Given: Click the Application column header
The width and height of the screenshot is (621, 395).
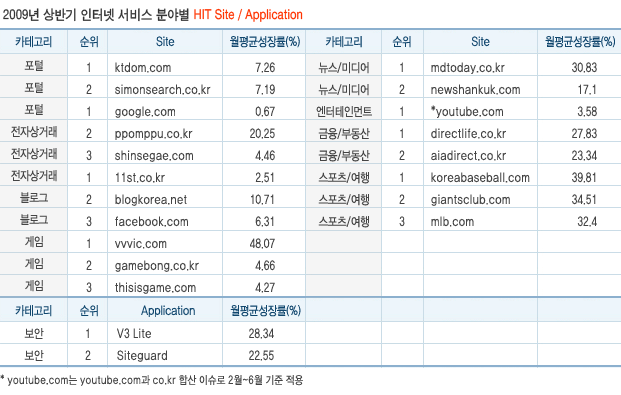Looking at the screenshot, I should click(168, 311).
